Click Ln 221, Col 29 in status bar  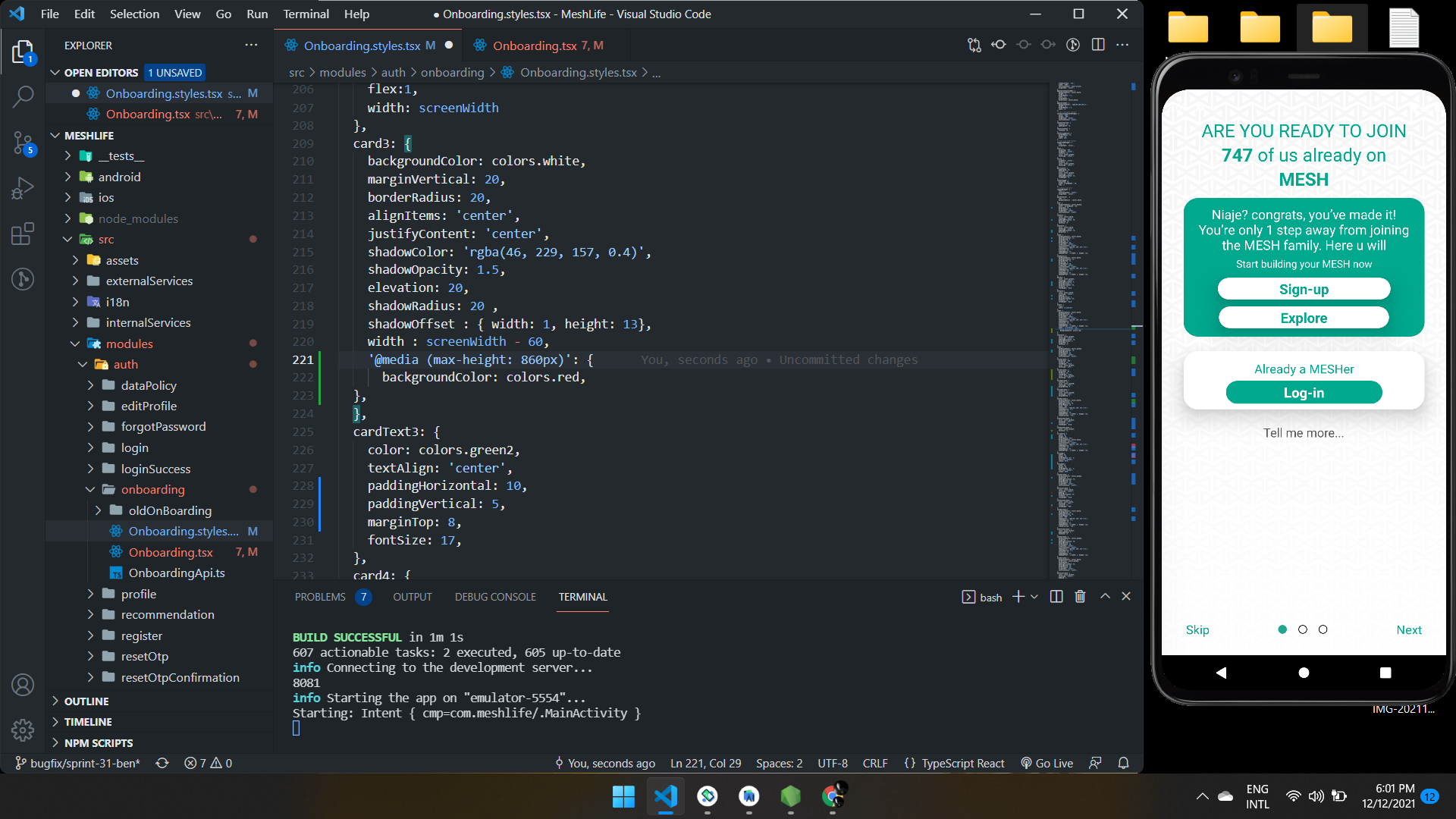(705, 763)
